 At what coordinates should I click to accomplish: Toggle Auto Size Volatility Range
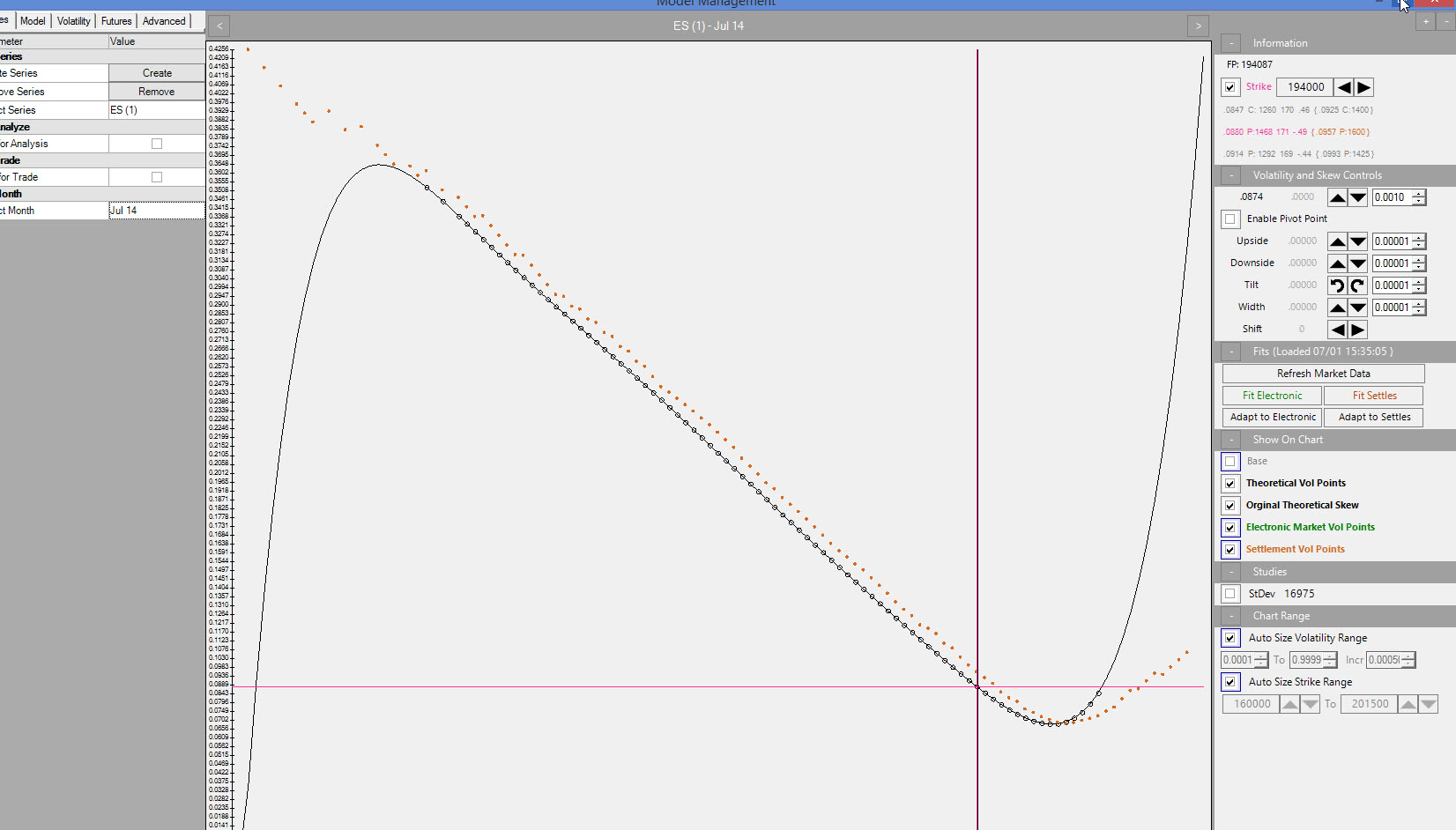click(1230, 638)
